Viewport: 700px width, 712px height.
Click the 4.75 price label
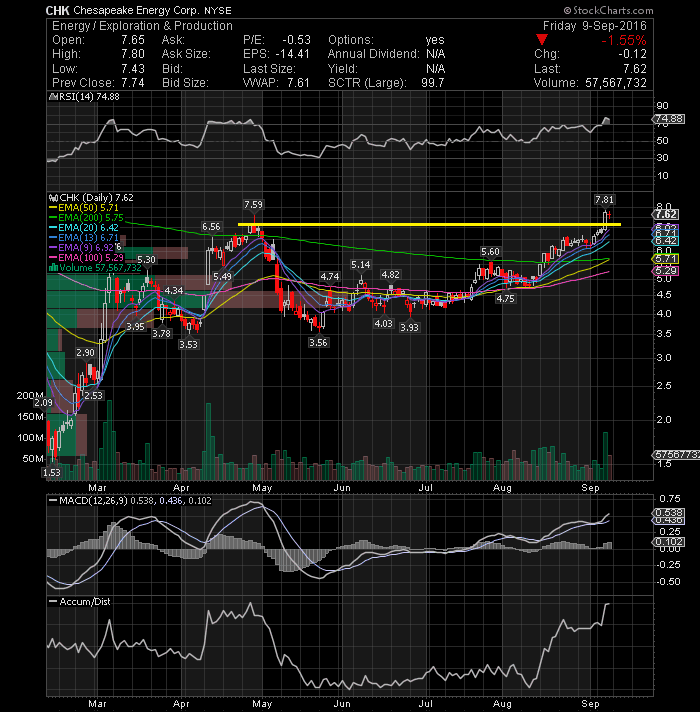pos(505,299)
